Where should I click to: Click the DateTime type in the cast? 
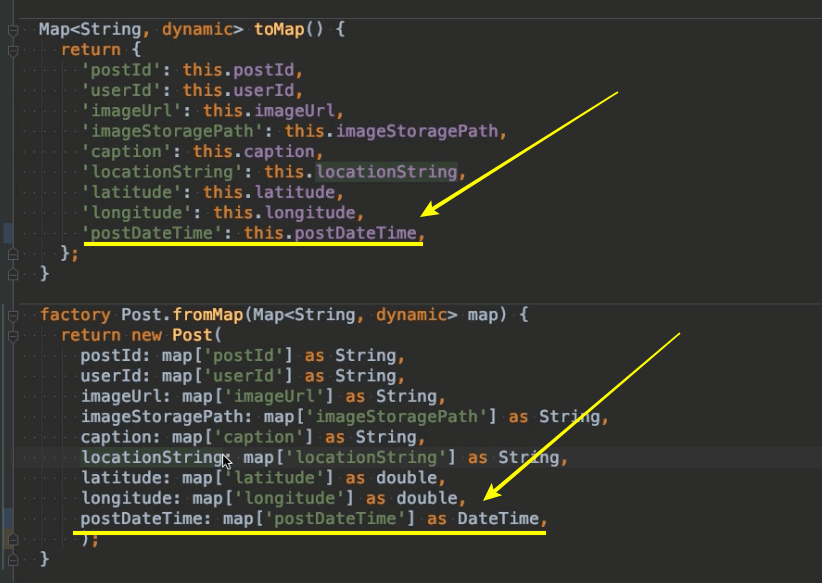click(x=497, y=519)
